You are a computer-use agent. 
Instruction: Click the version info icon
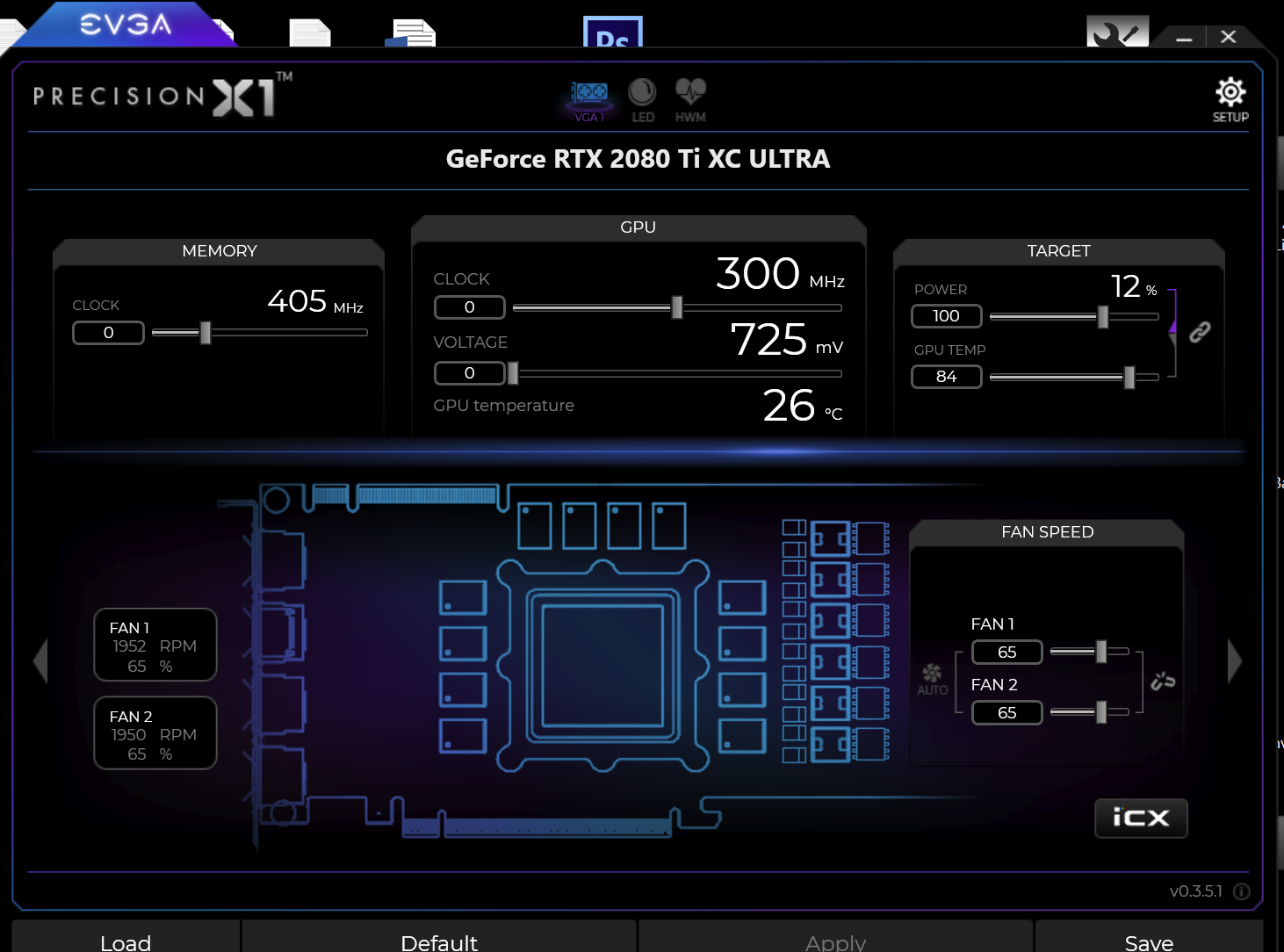(x=1242, y=891)
